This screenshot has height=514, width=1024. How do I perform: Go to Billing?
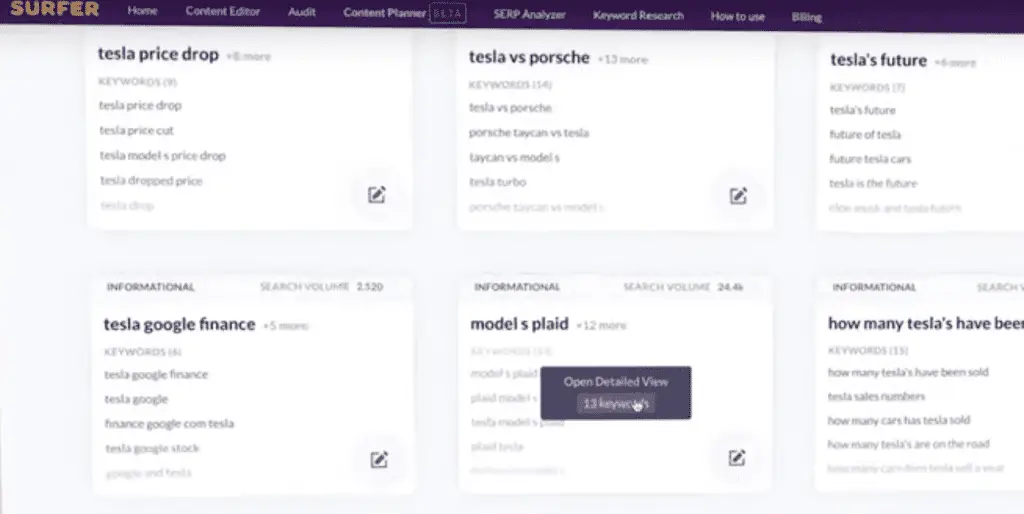tap(806, 17)
